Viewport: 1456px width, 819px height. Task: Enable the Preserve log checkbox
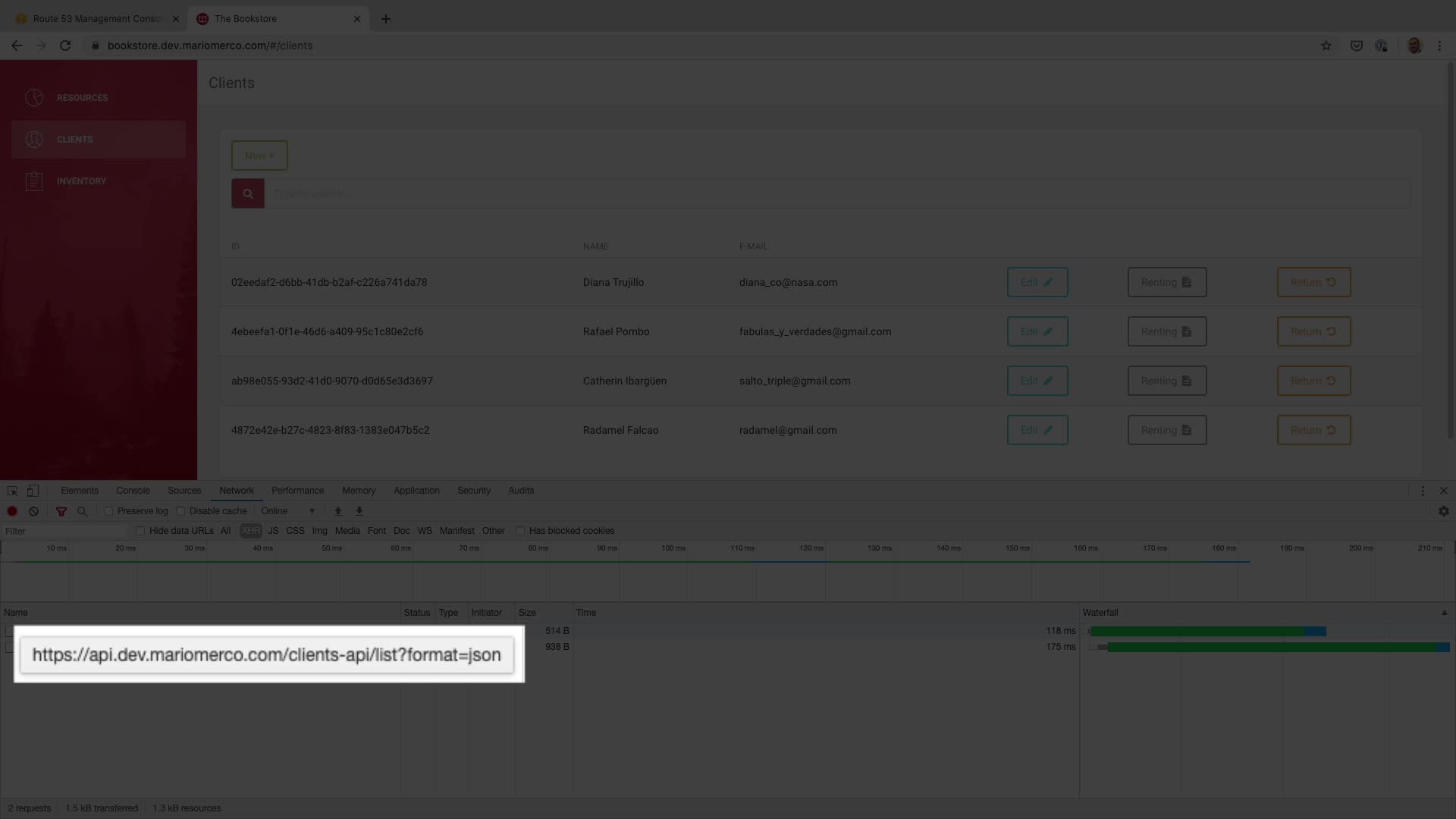click(108, 511)
